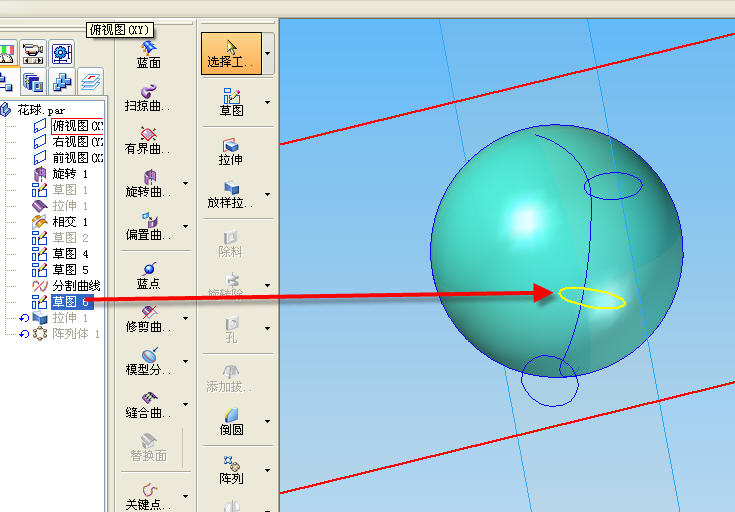Expand dropdown arrow beside 缝合曲面
The width and height of the screenshot is (735, 512).
pyautogui.click(x=186, y=404)
